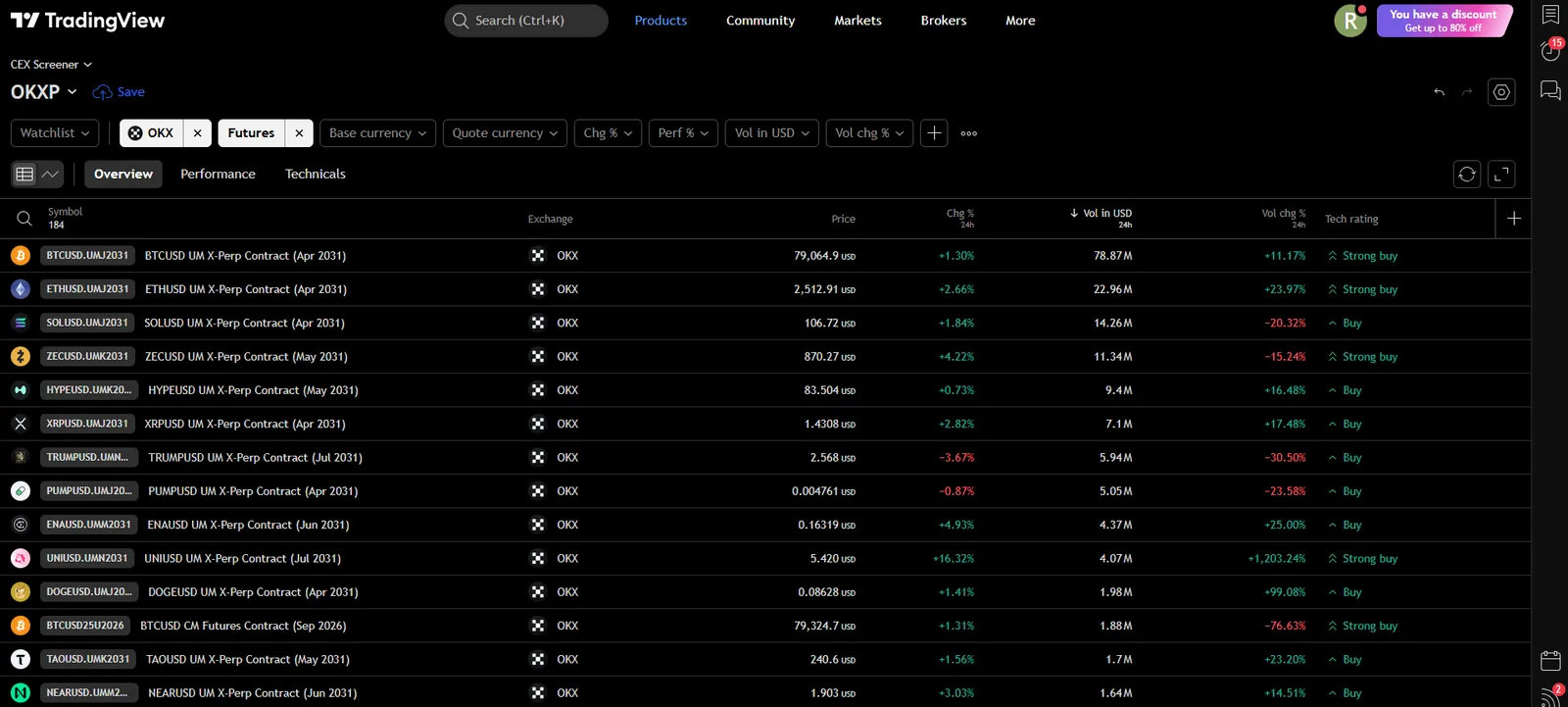1568x707 pixels.
Task: Open the Vol chg % filter dropdown
Action: point(869,133)
